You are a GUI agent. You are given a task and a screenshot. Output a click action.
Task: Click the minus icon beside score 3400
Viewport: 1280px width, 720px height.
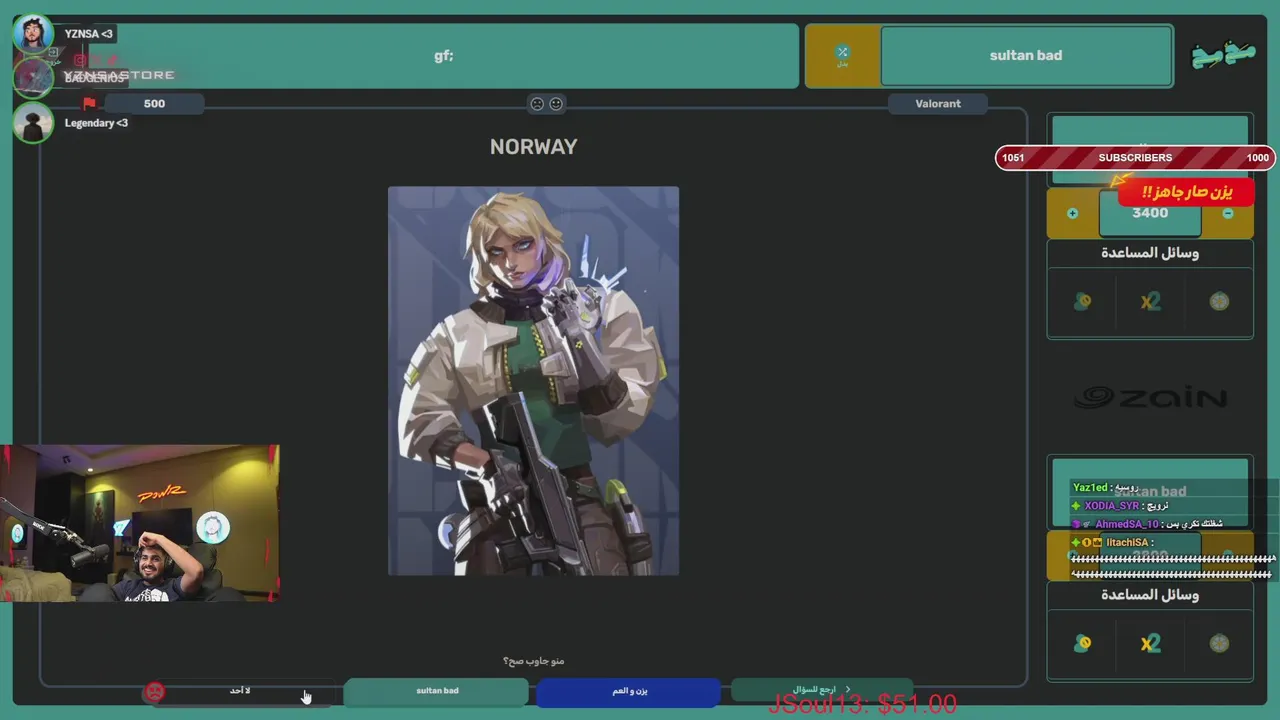click(1228, 213)
